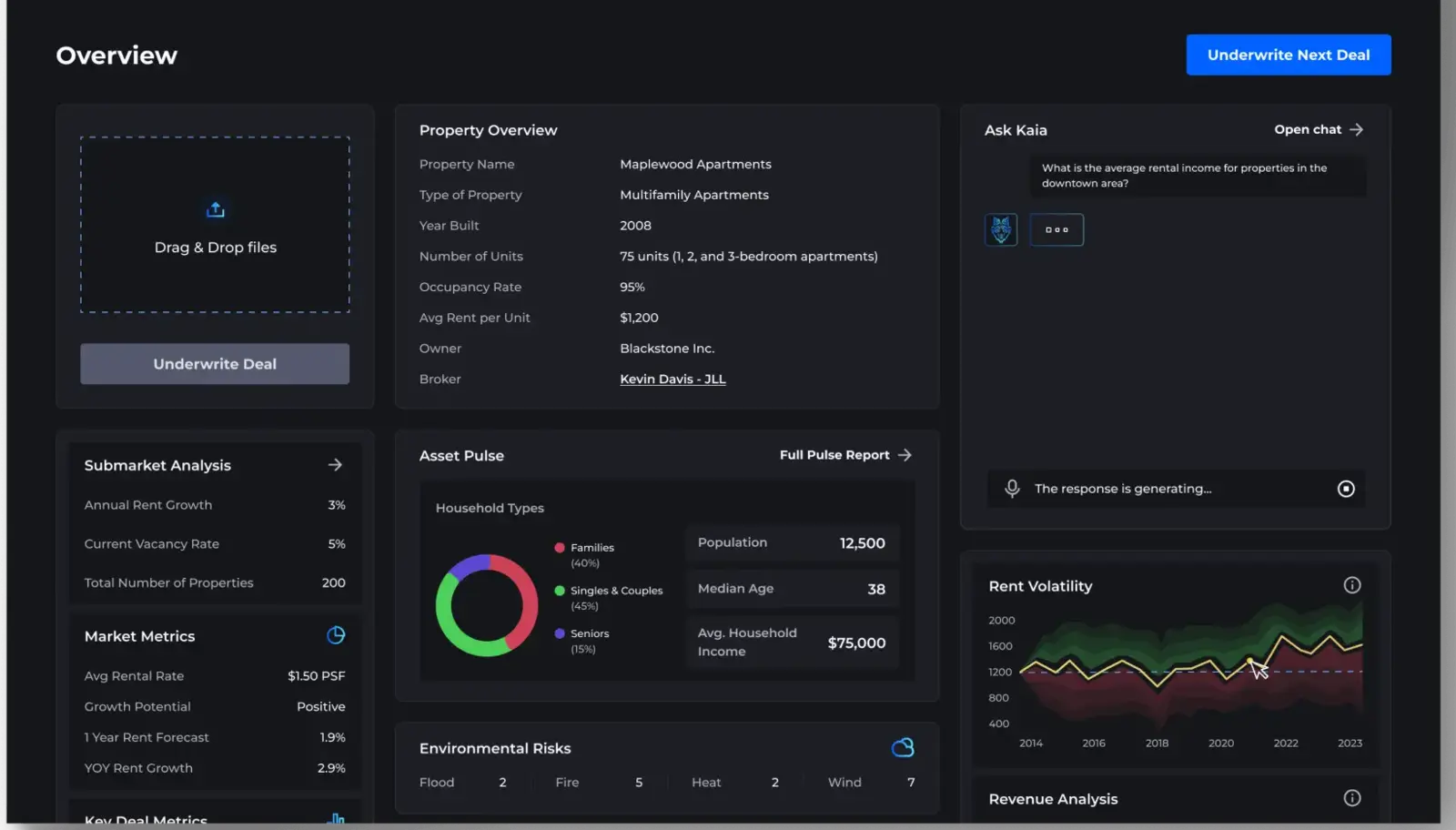Screen dimensions: 1456x830
Task: Stop the generating response
Action: [x=1346, y=489]
